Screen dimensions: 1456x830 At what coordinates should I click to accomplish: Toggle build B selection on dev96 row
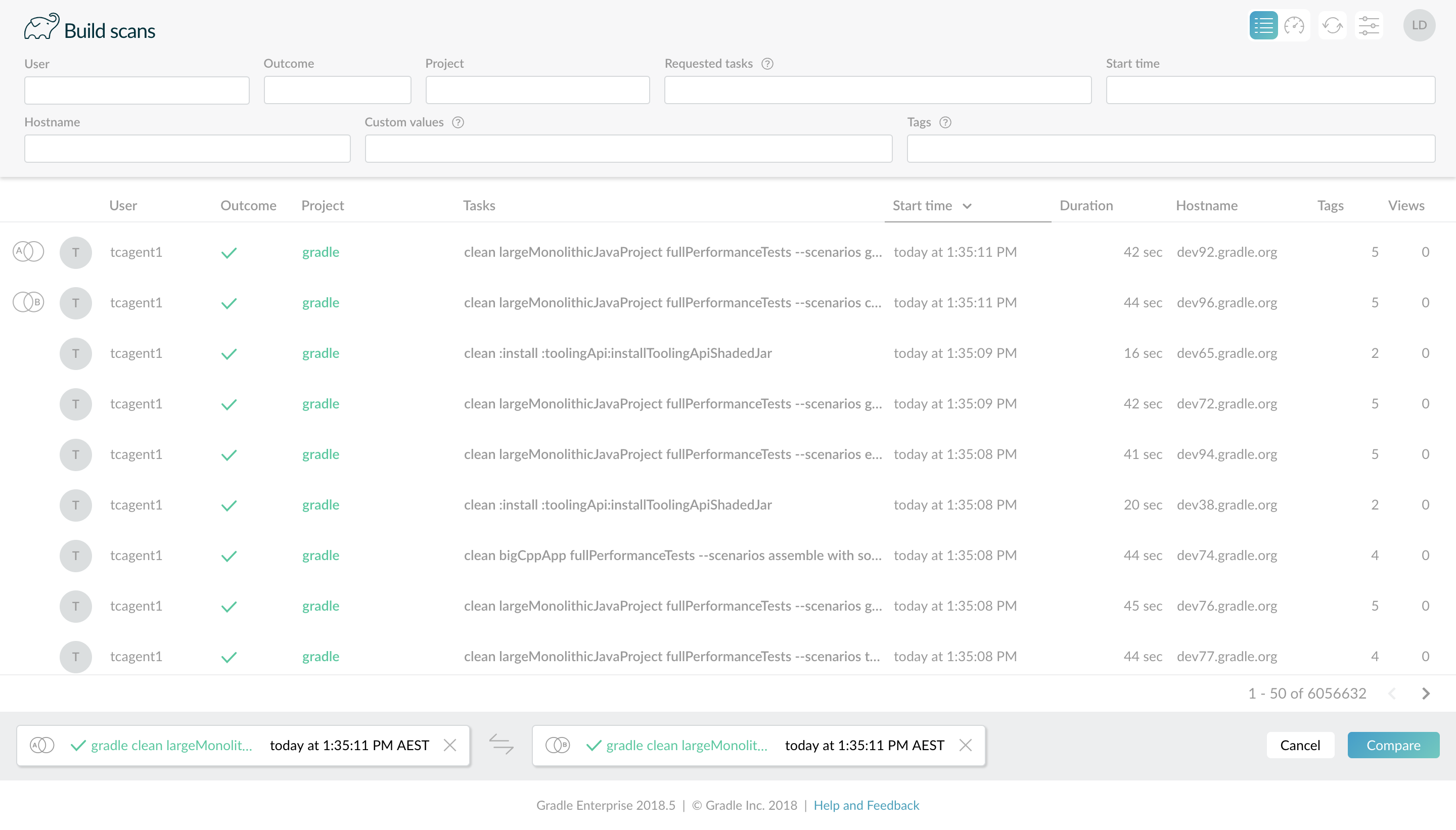coord(28,302)
